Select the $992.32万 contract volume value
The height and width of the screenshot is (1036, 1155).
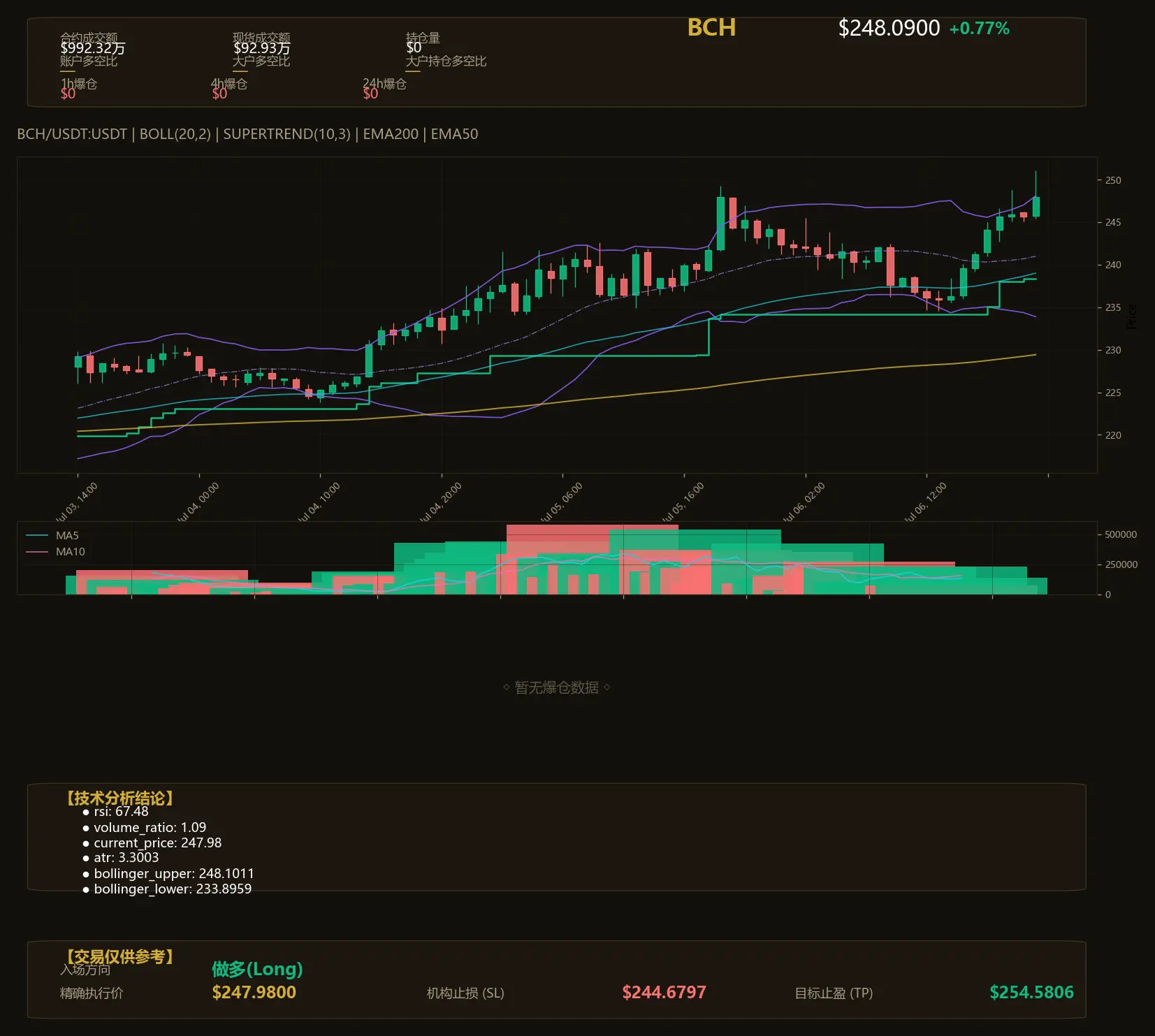pos(93,48)
